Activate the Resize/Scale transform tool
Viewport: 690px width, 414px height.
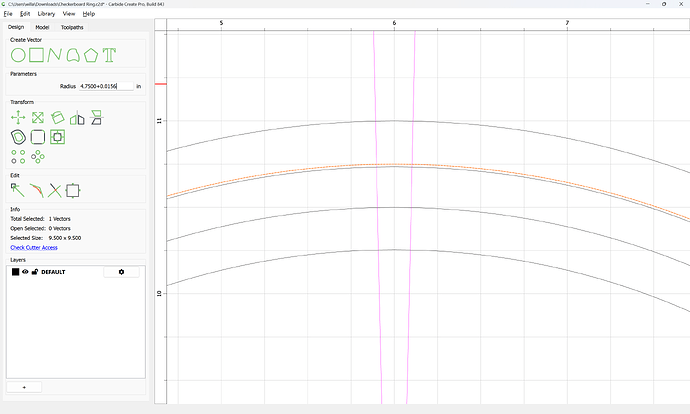tap(38, 118)
